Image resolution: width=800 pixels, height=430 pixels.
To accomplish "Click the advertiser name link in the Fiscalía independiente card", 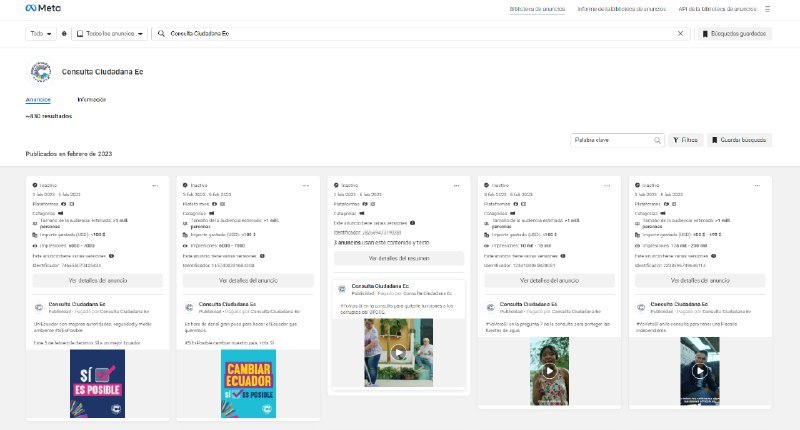I will coord(679,304).
